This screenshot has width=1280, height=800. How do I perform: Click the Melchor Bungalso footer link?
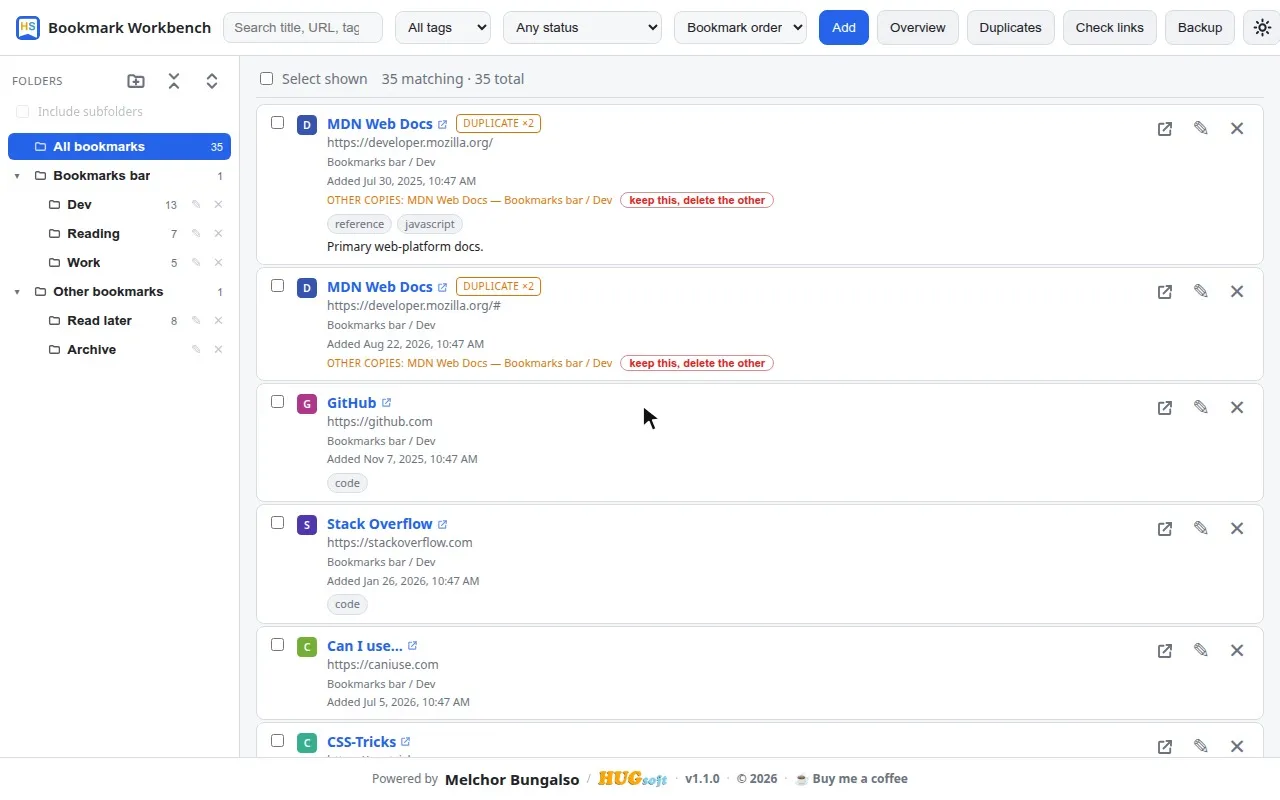(x=512, y=780)
